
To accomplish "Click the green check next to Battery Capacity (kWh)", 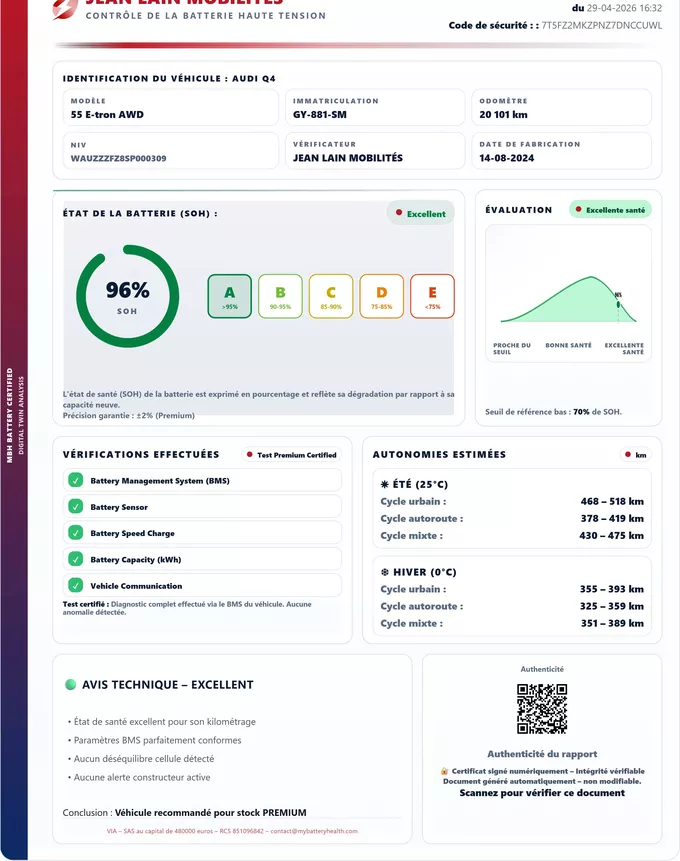I will click(76, 559).
